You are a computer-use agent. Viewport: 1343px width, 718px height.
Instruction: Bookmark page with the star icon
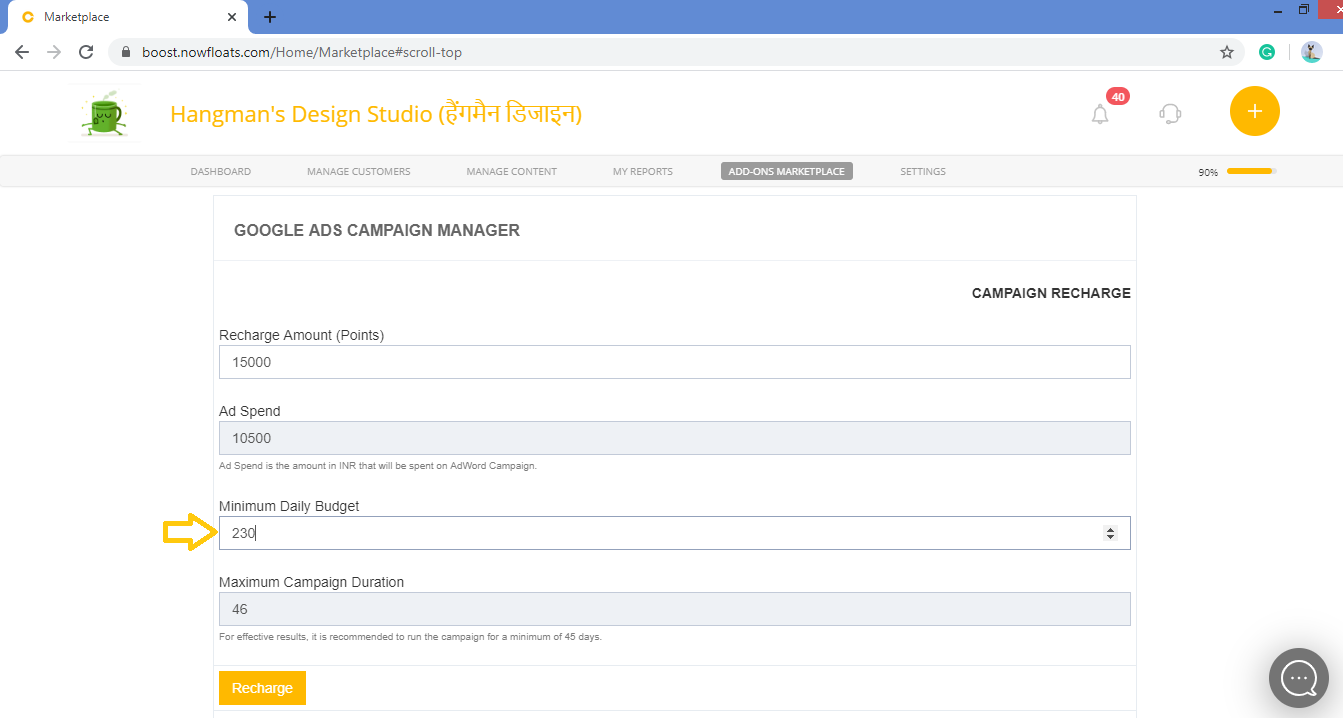pos(1227,52)
